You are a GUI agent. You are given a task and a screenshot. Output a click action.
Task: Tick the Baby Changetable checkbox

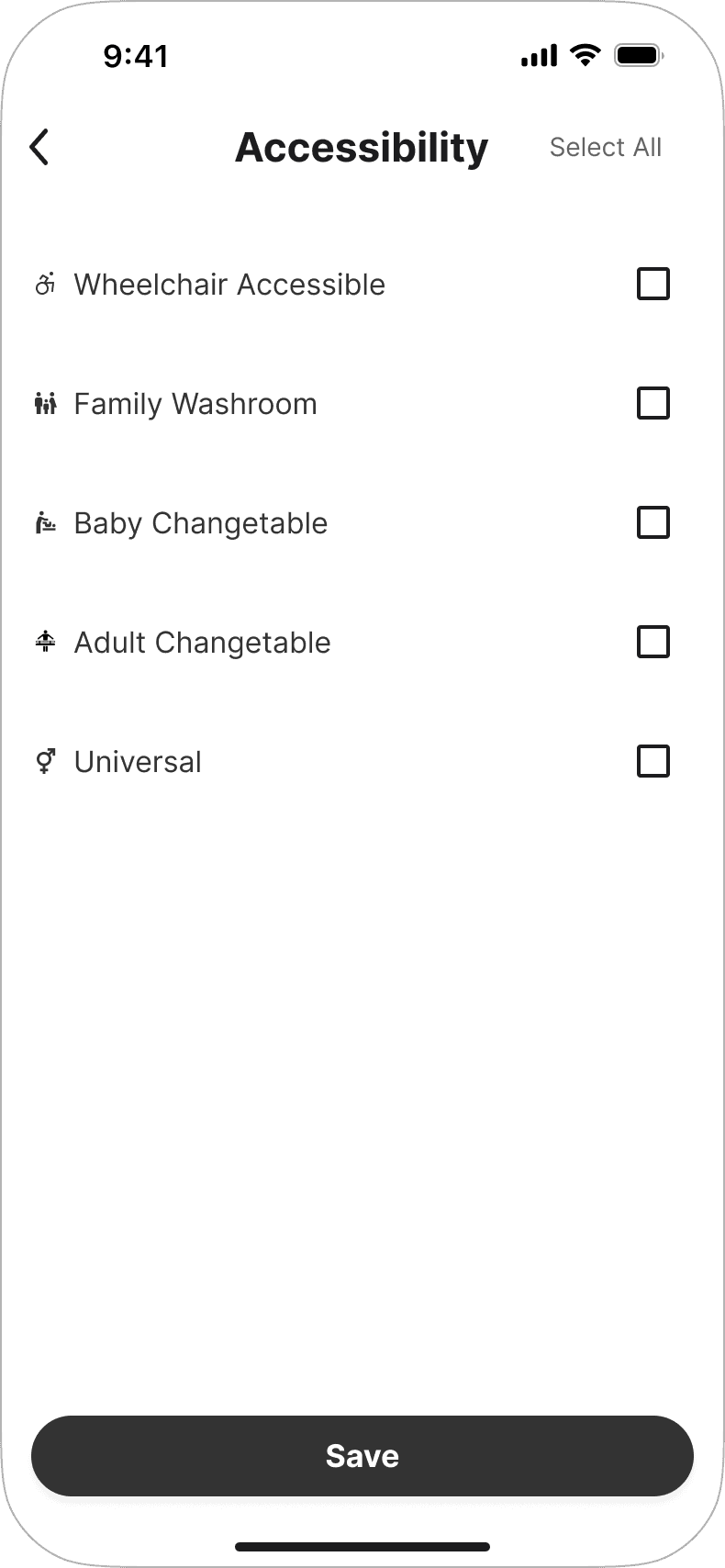click(653, 522)
